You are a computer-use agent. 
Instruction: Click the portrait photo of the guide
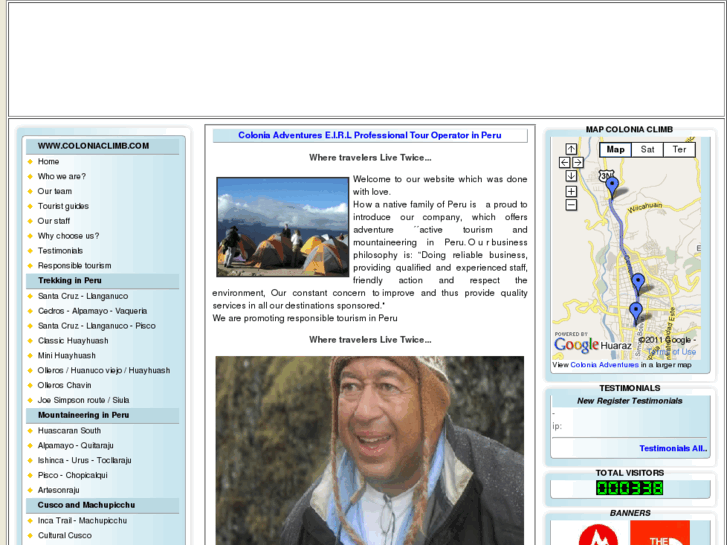(370, 450)
